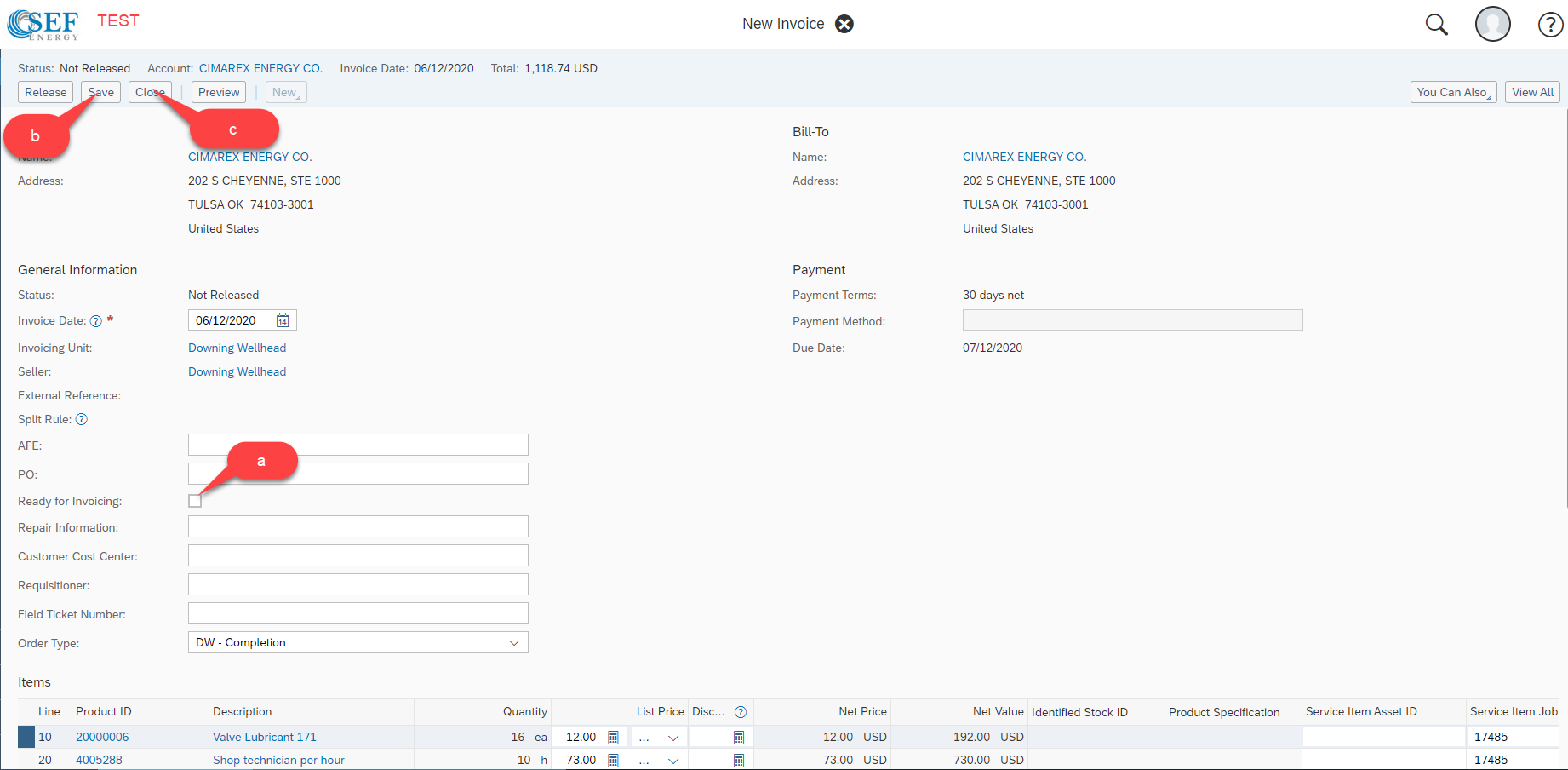Focus the Repair Information field
The height and width of the screenshot is (770, 1568).
click(x=358, y=526)
